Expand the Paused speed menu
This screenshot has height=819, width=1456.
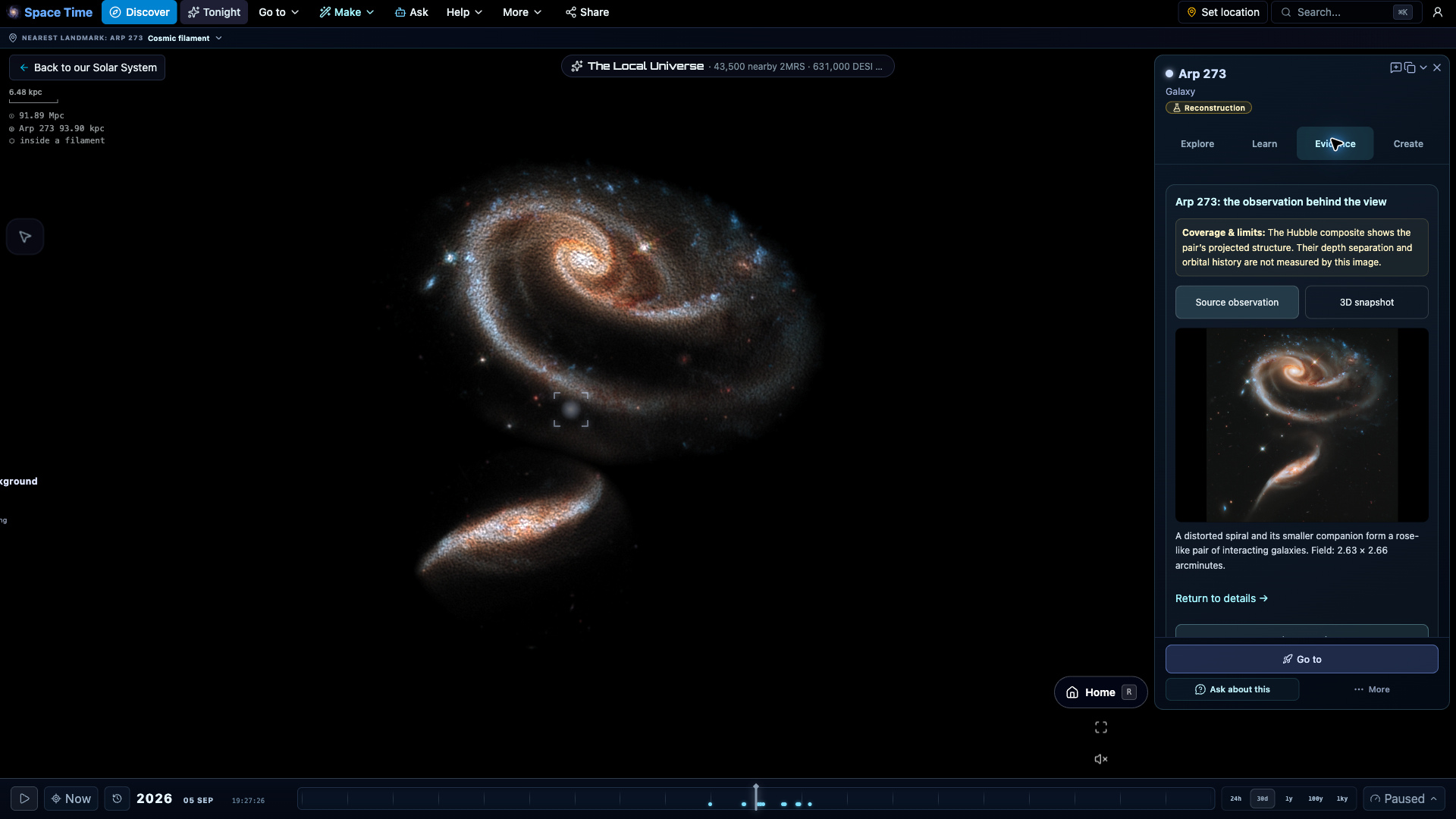pos(1403,799)
